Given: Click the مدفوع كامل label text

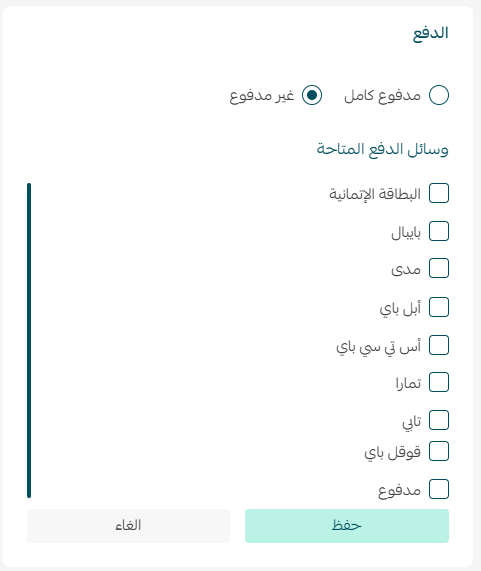Looking at the screenshot, I should (382, 95).
